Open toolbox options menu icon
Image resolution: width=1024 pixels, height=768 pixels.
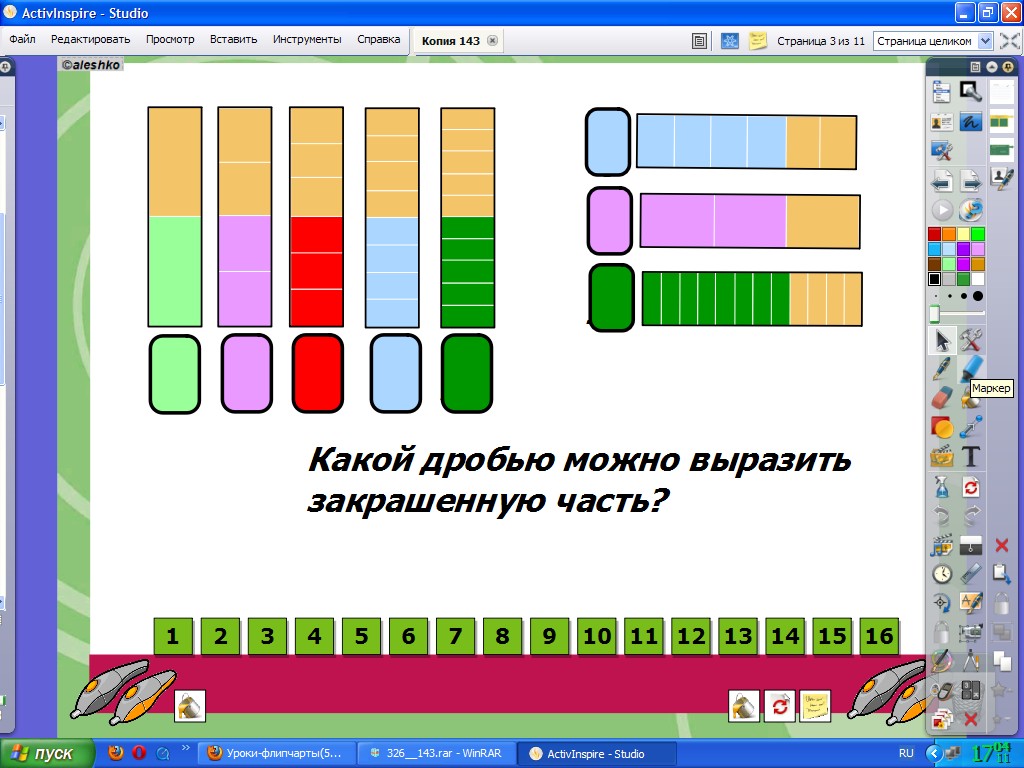[x=973, y=66]
